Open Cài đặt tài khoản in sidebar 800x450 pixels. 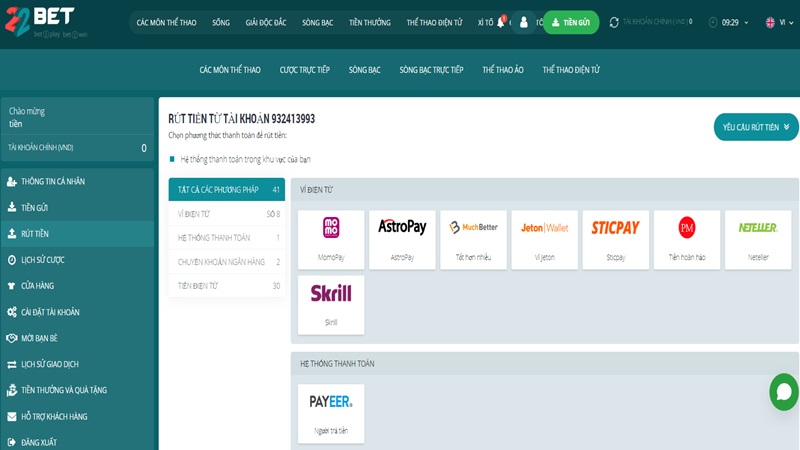click(x=77, y=312)
